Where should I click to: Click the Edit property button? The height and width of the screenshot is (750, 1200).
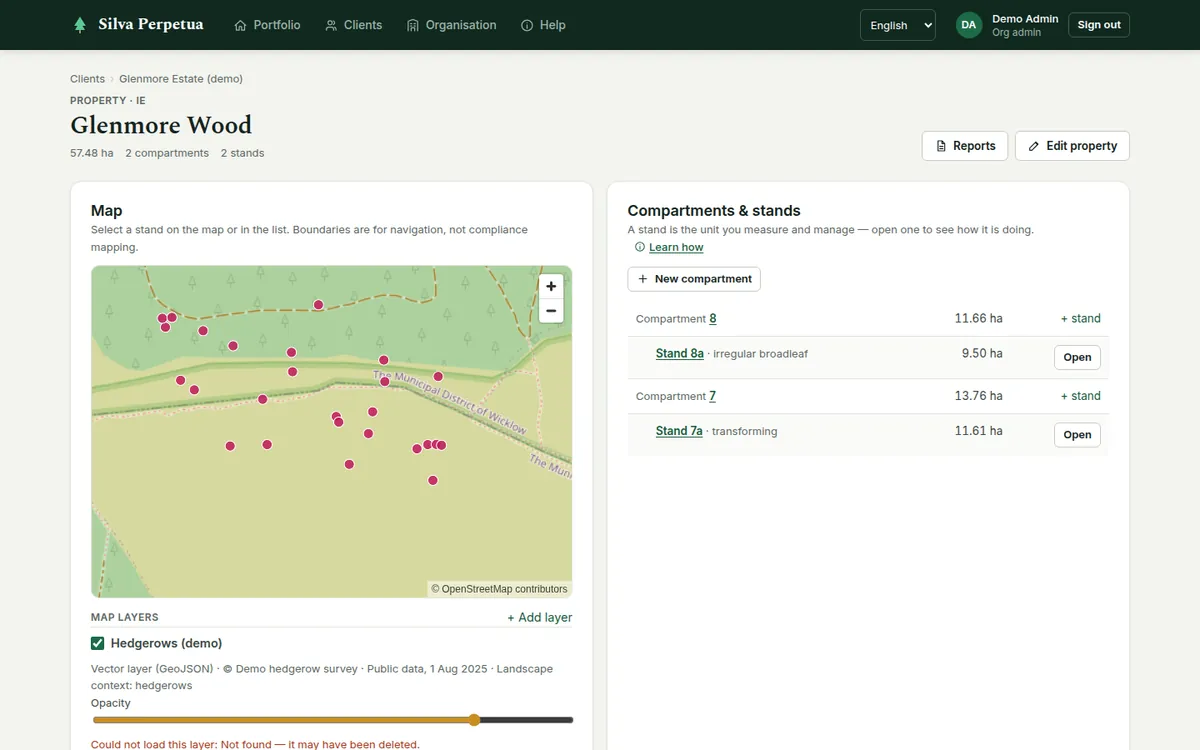(x=1072, y=146)
